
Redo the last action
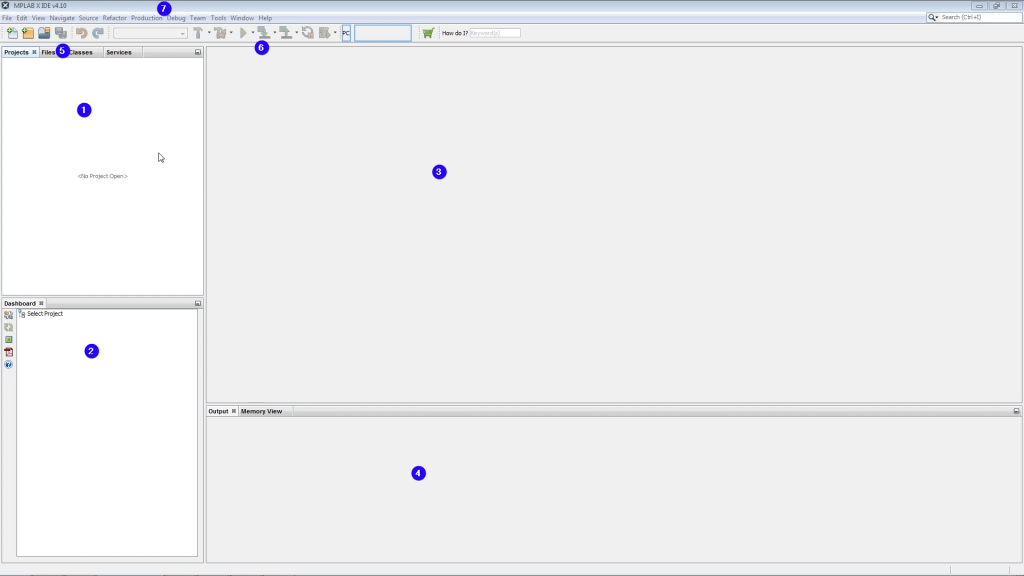[x=97, y=32]
